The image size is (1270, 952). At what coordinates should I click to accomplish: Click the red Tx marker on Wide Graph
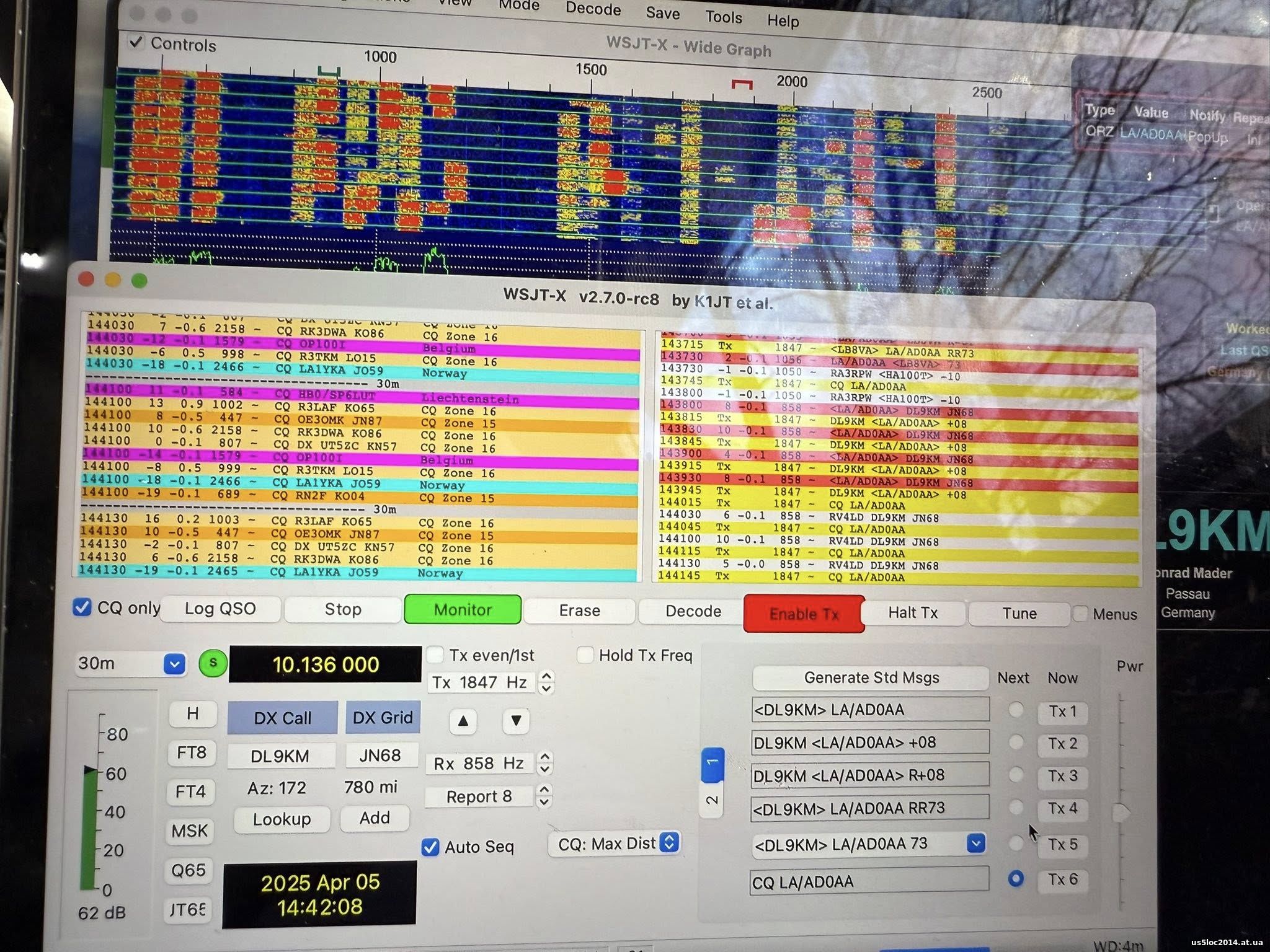742,83
